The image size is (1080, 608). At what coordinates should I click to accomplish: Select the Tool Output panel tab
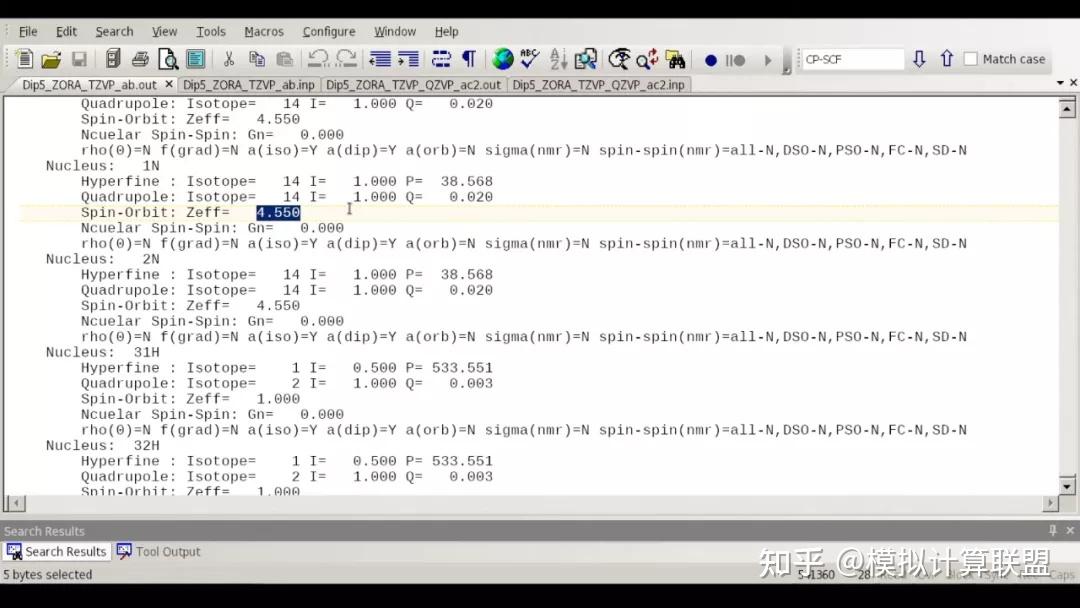coord(158,552)
